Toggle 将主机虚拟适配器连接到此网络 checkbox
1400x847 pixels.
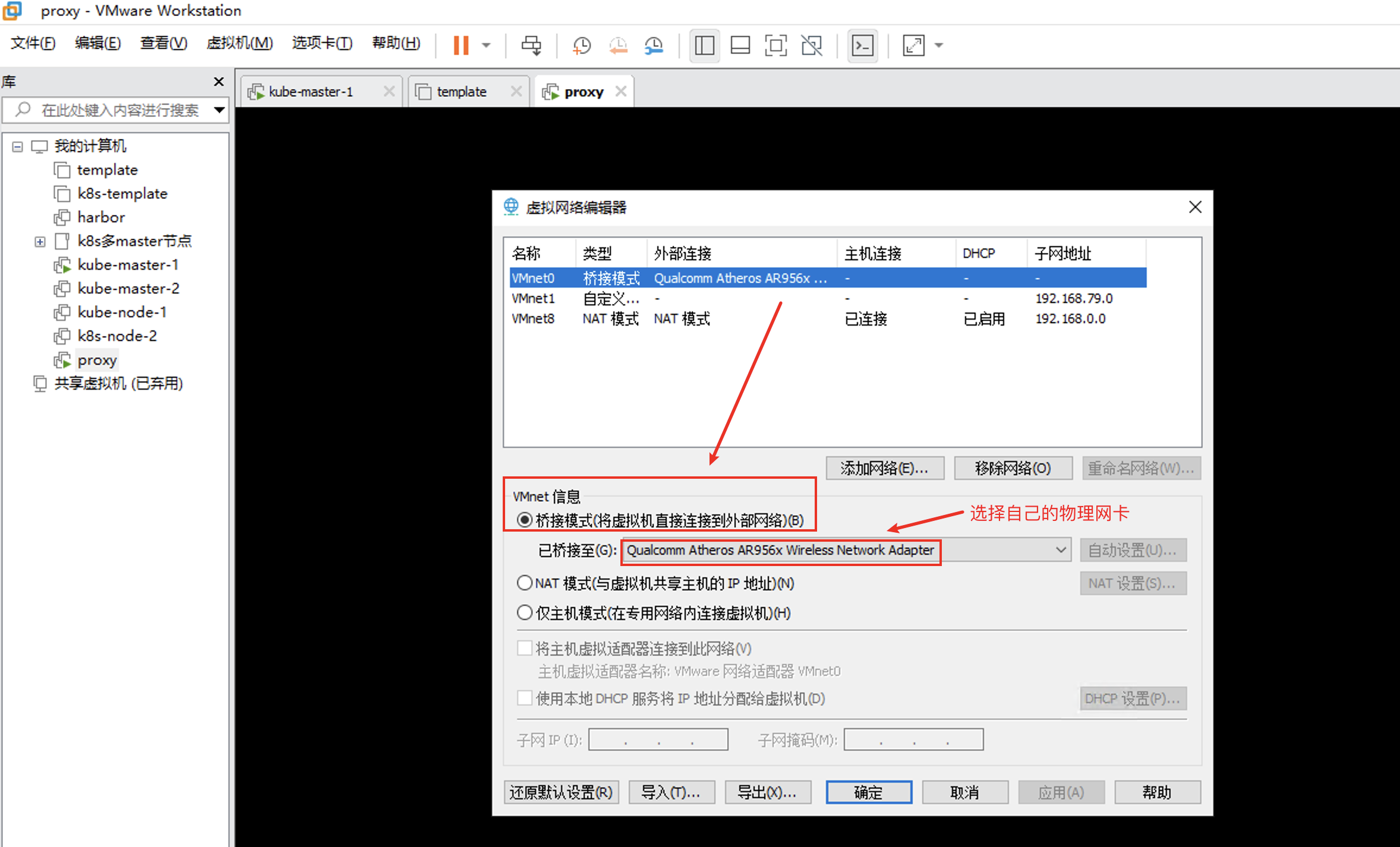pyautogui.click(x=524, y=648)
